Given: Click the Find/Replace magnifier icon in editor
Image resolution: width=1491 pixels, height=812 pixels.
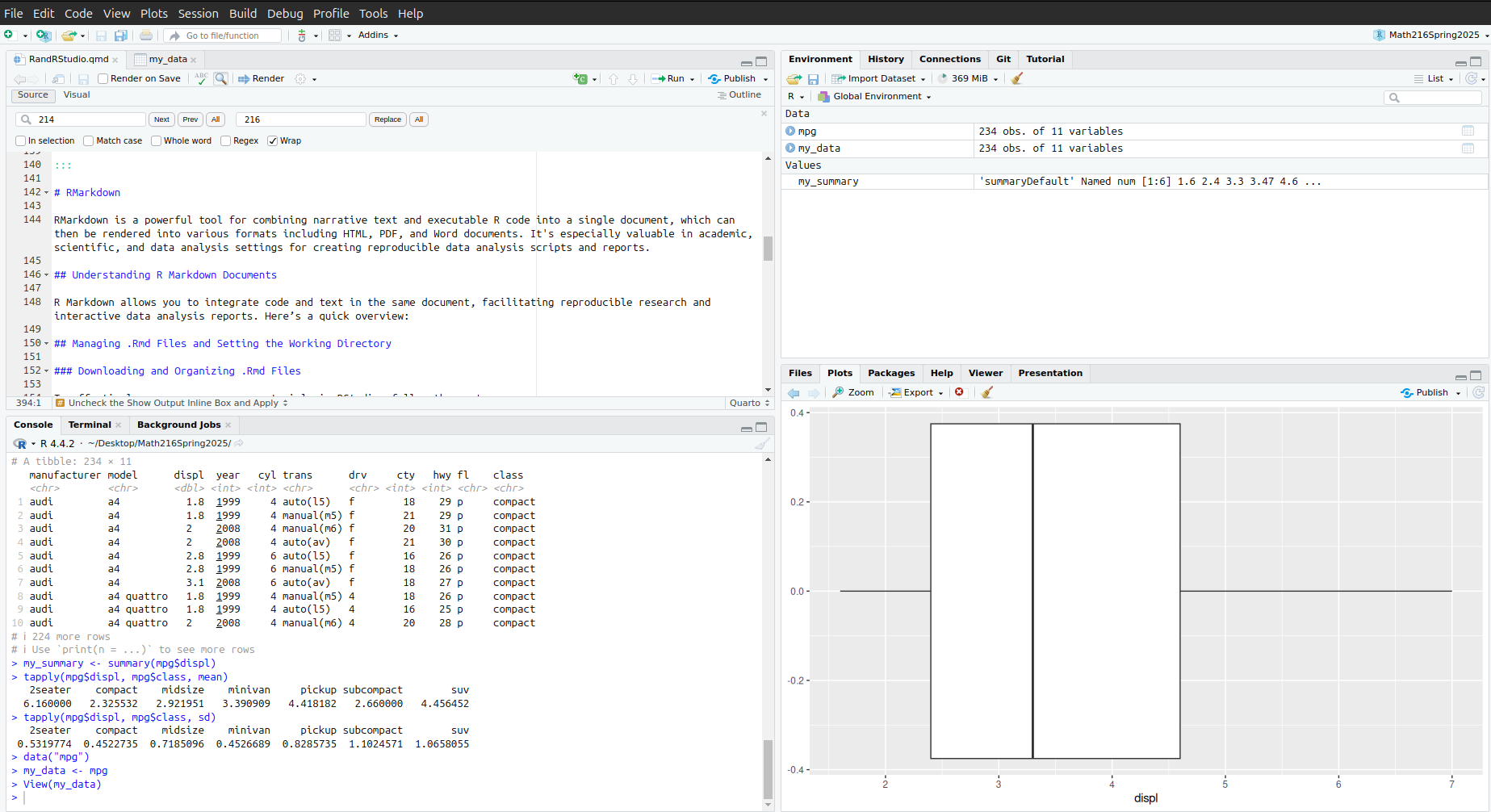Looking at the screenshot, I should point(220,78).
